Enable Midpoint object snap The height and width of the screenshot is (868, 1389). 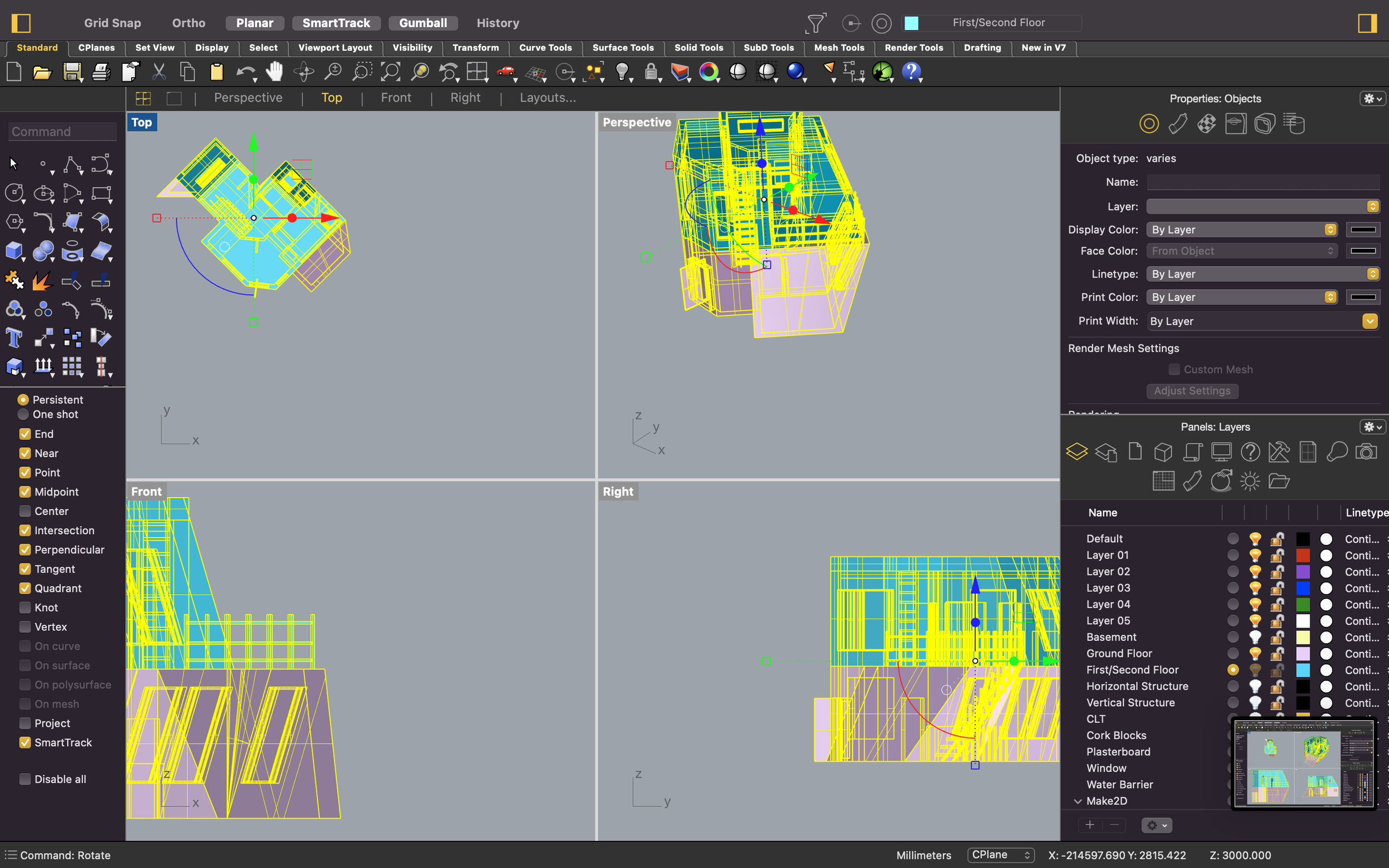(x=24, y=491)
